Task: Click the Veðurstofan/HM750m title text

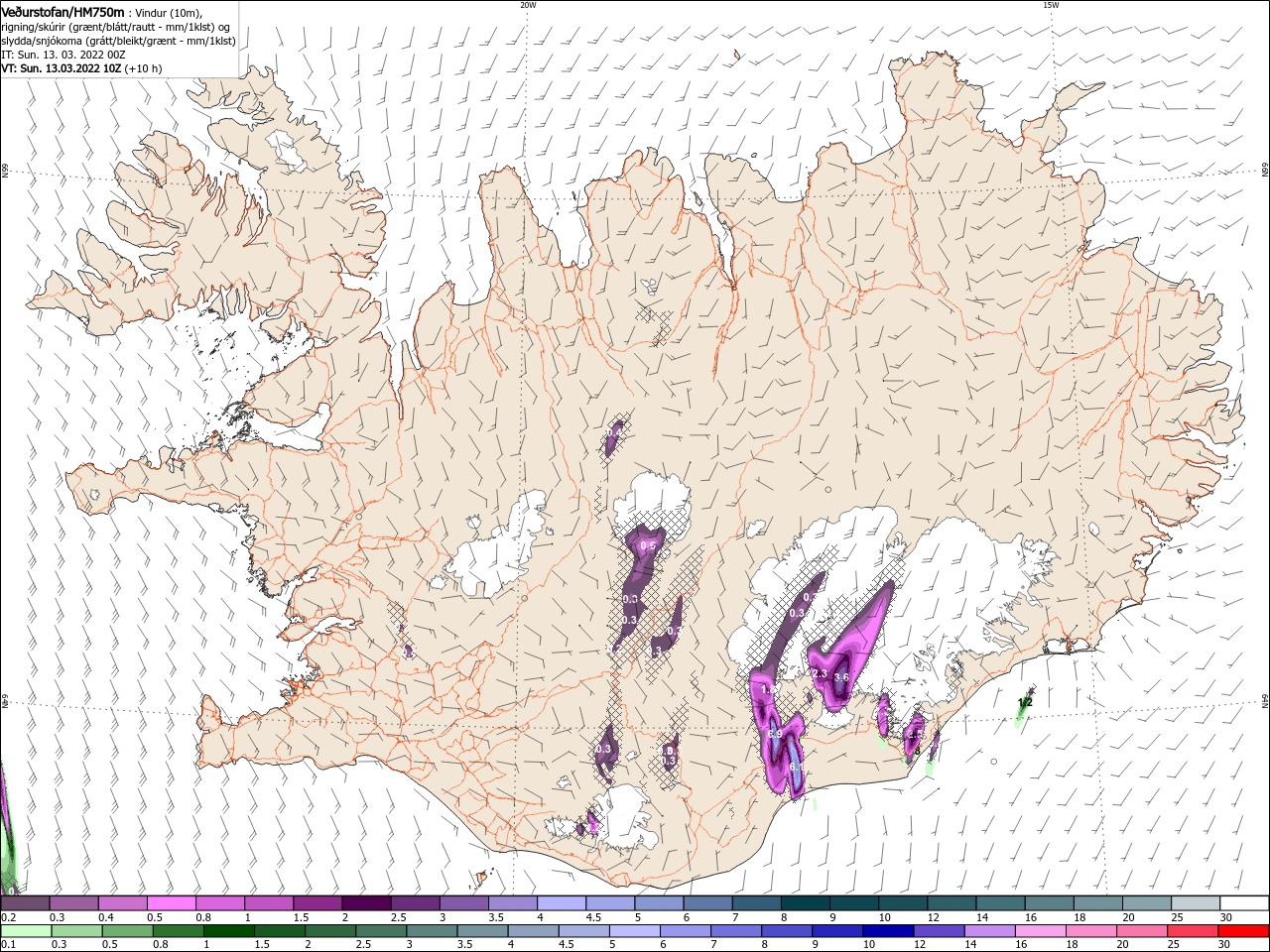Action: [x=63, y=11]
